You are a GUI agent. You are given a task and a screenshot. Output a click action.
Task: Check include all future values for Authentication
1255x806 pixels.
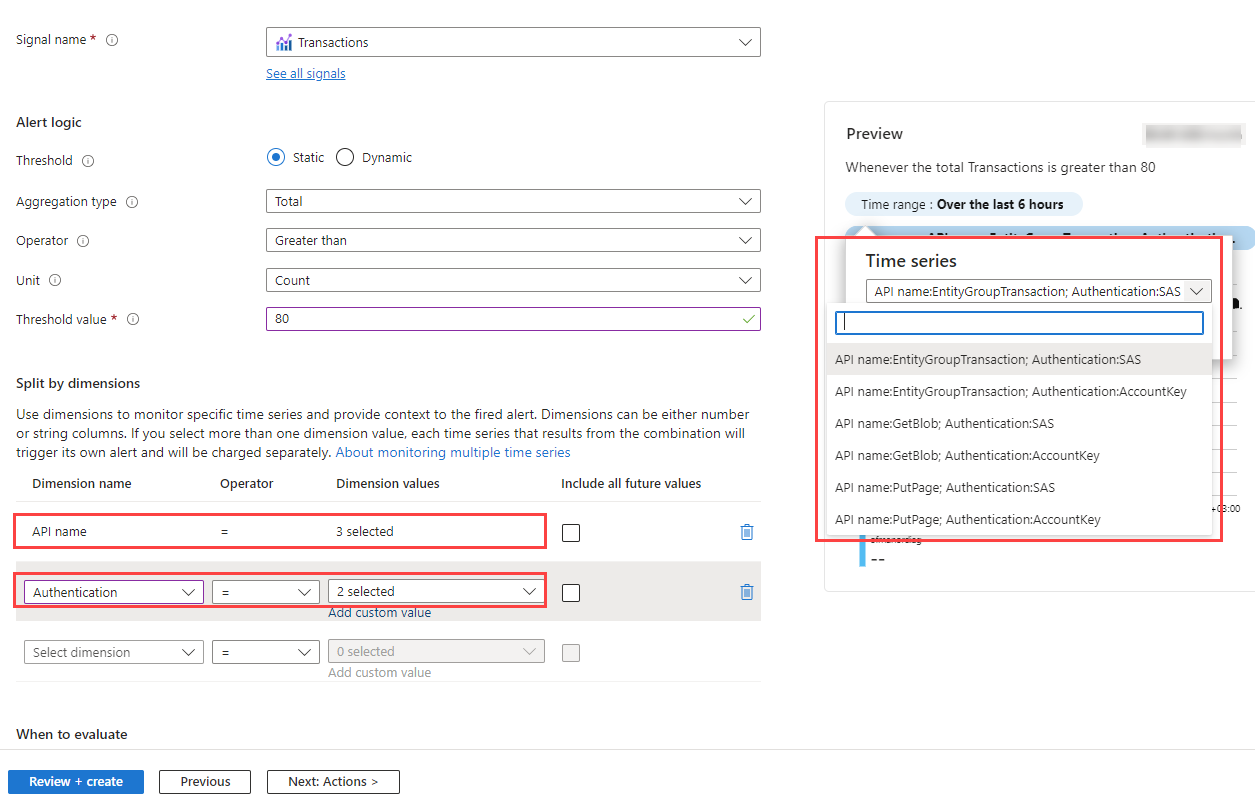tap(571, 593)
